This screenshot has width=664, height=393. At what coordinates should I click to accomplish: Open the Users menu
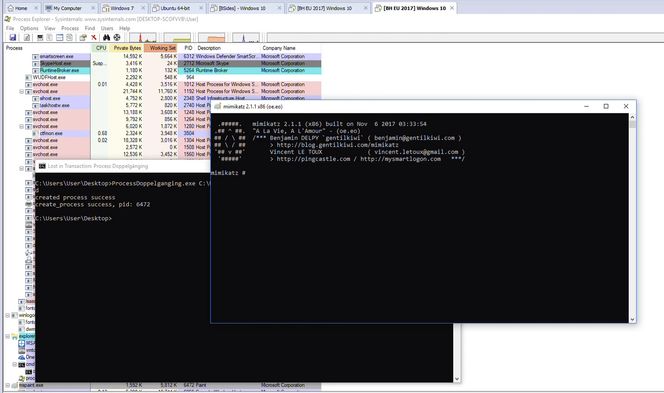(107, 28)
